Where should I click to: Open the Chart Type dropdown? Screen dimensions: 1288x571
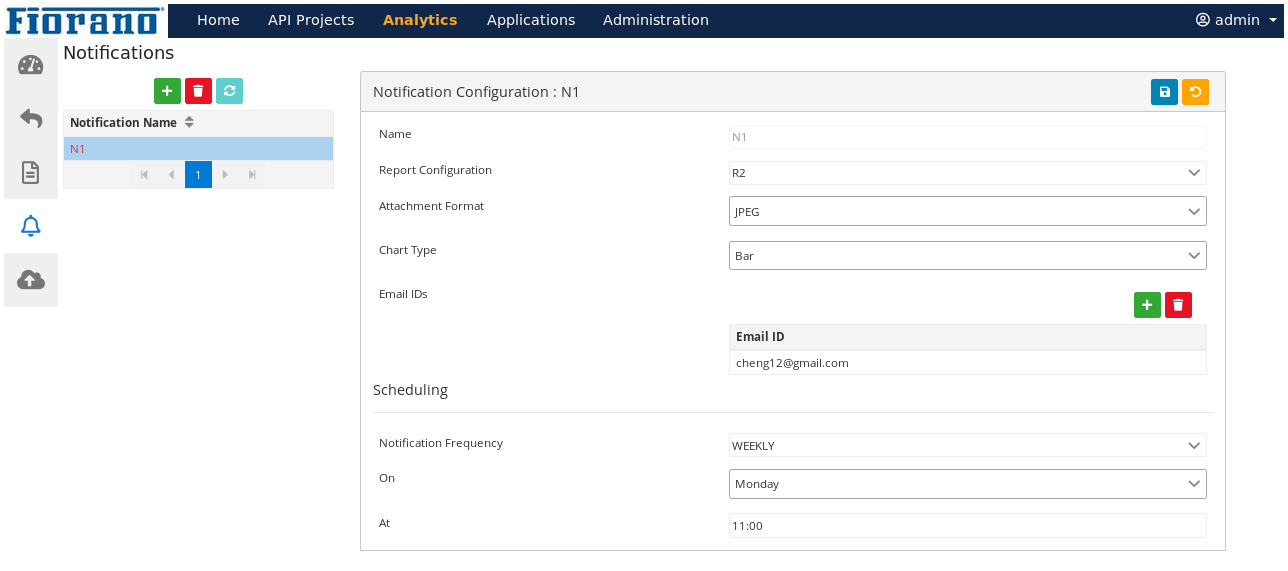(x=967, y=256)
